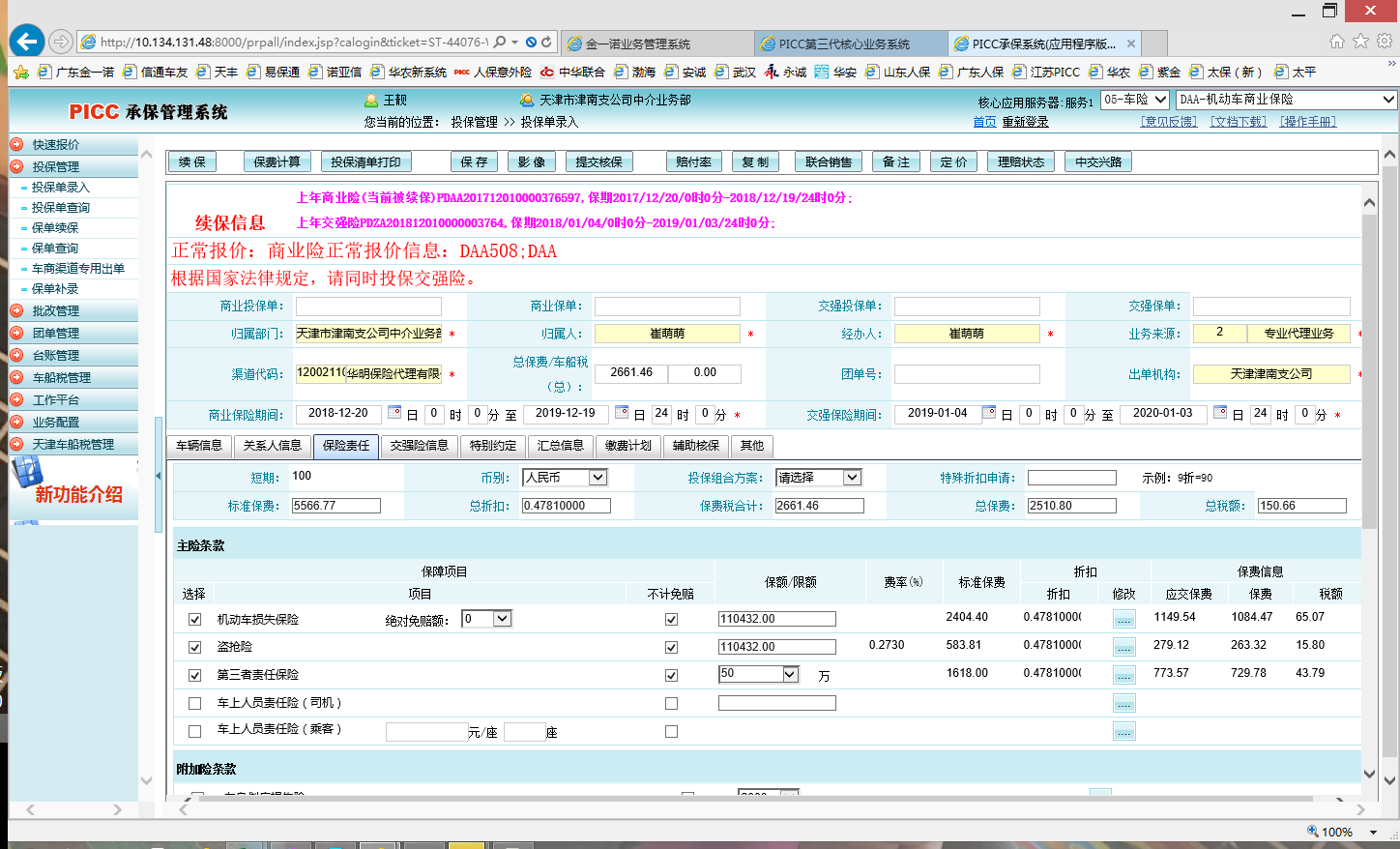
Task: Expand the 币别 currency dropdown
Action: 598,478
